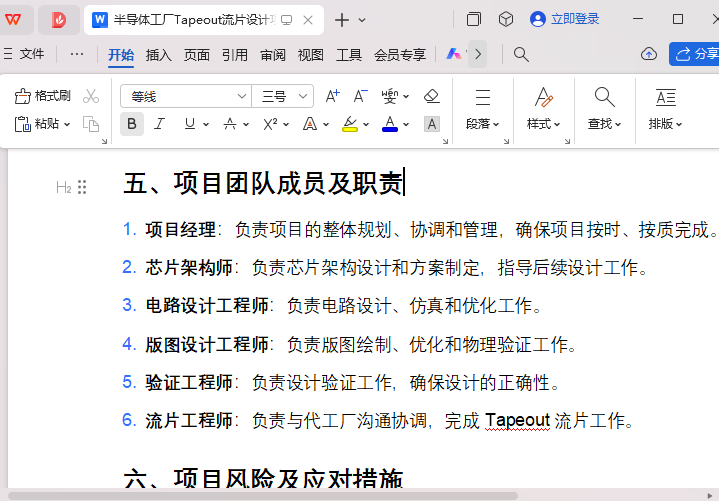Expand the highlight color dropdown arrow

tap(366, 124)
